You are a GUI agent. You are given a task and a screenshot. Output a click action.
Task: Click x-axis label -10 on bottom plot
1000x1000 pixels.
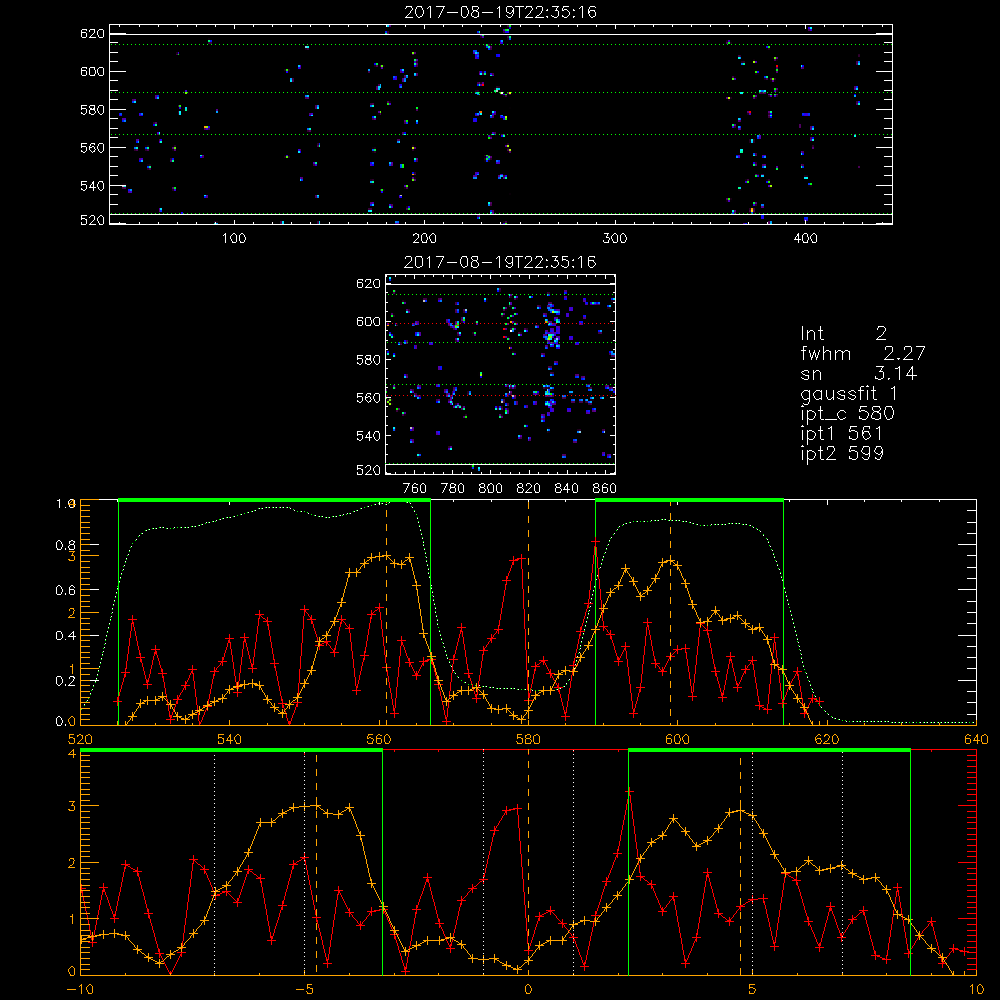tap(80, 990)
